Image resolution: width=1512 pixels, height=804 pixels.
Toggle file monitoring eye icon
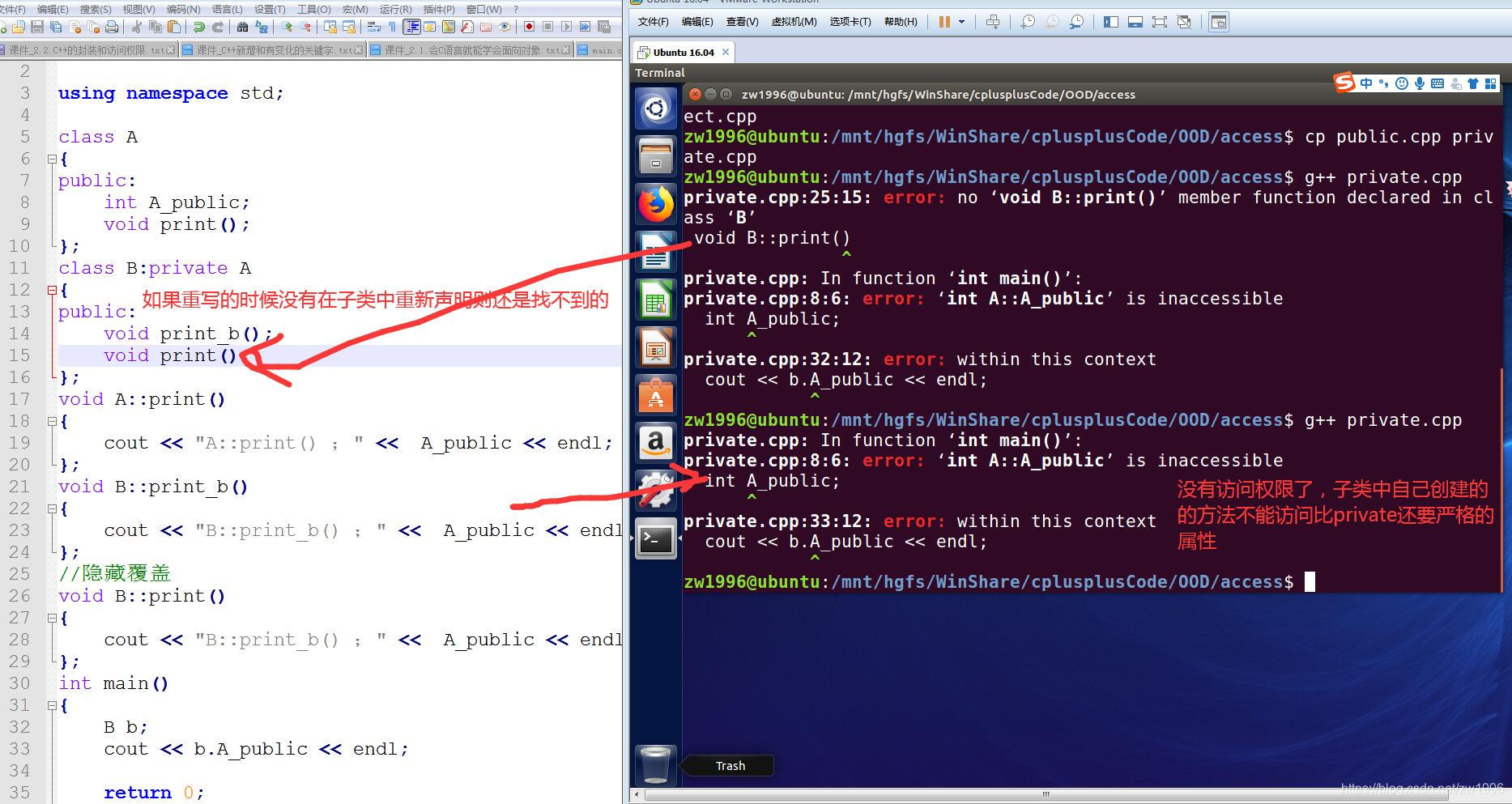[x=505, y=27]
